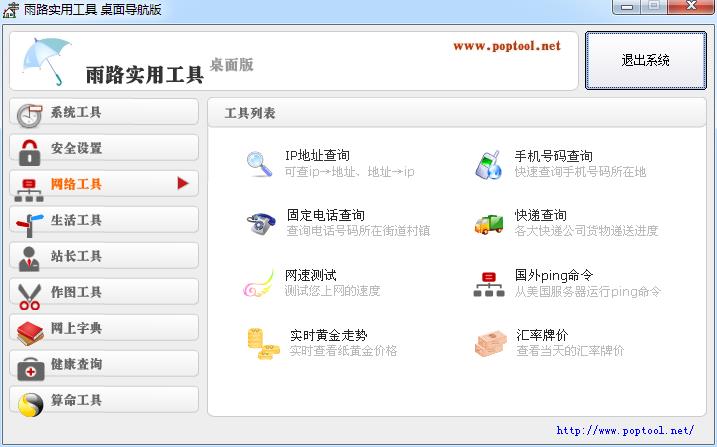Click the red scissors icon of 作图工具

tap(29, 297)
